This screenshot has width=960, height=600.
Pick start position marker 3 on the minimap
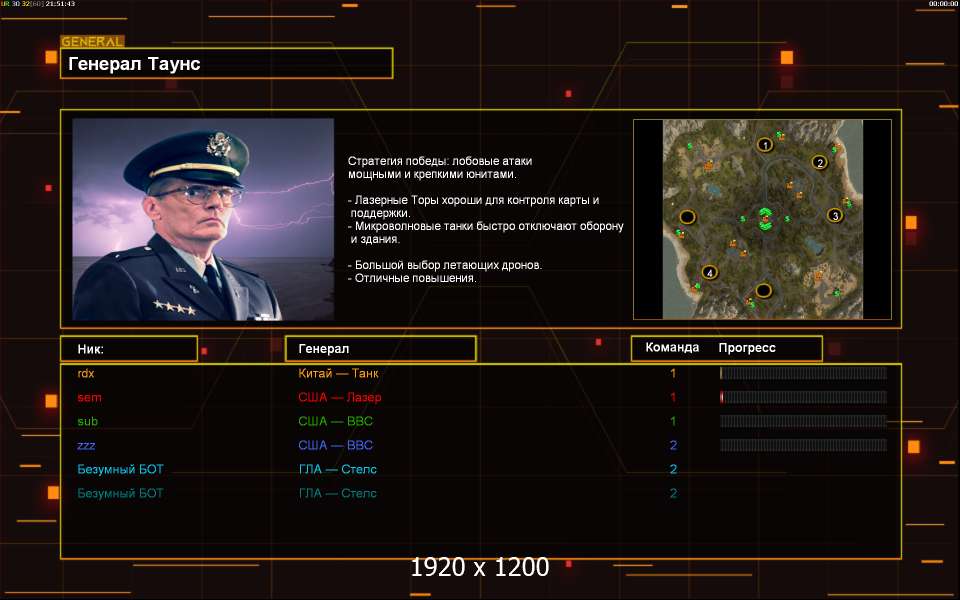(x=834, y=216)
